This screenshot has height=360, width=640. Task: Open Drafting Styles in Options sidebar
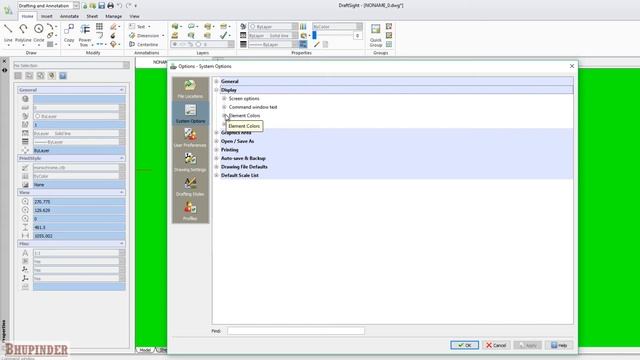point(190,187)
